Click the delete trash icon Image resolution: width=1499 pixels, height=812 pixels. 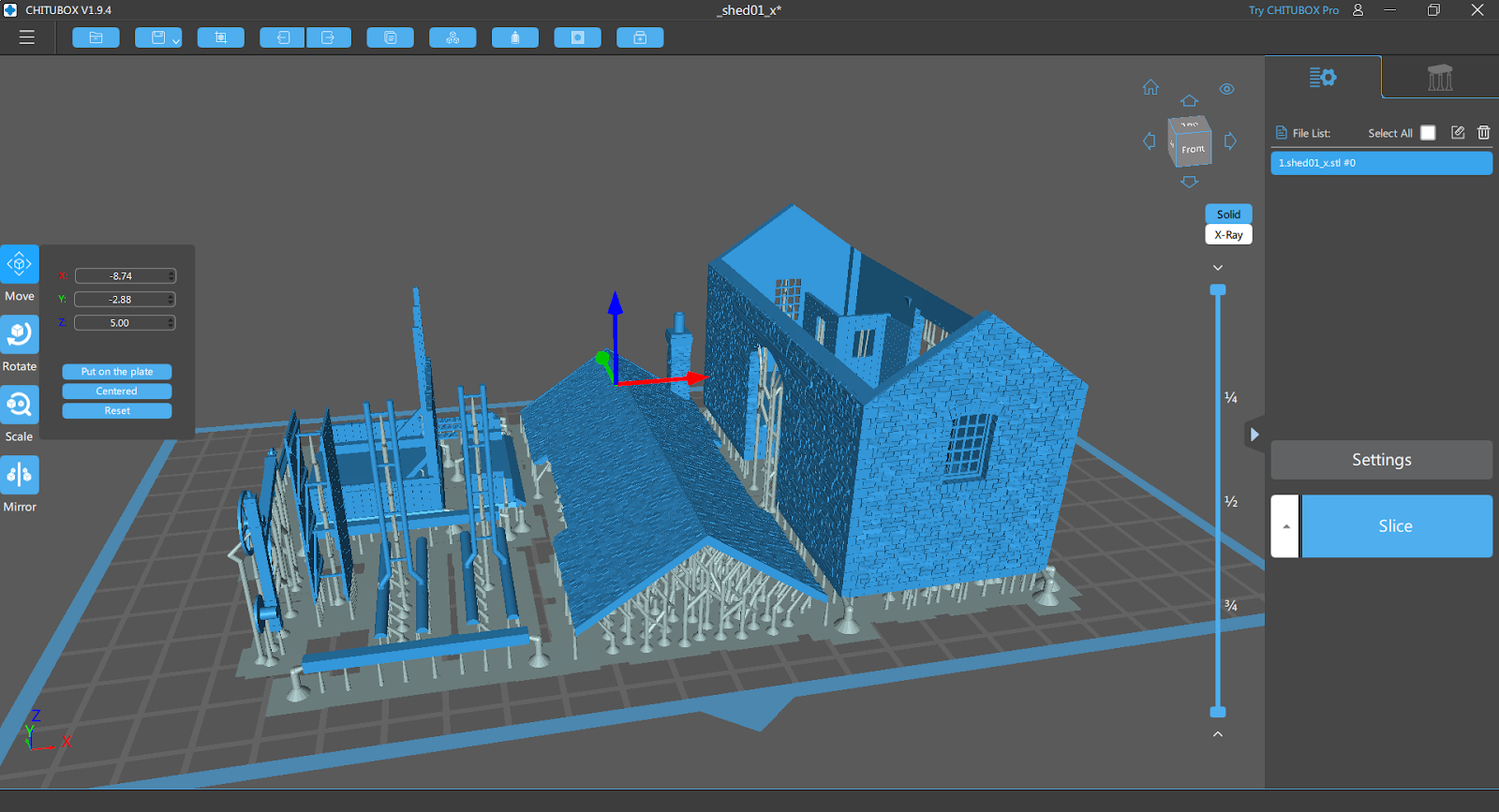click(x=1484, y=133)
